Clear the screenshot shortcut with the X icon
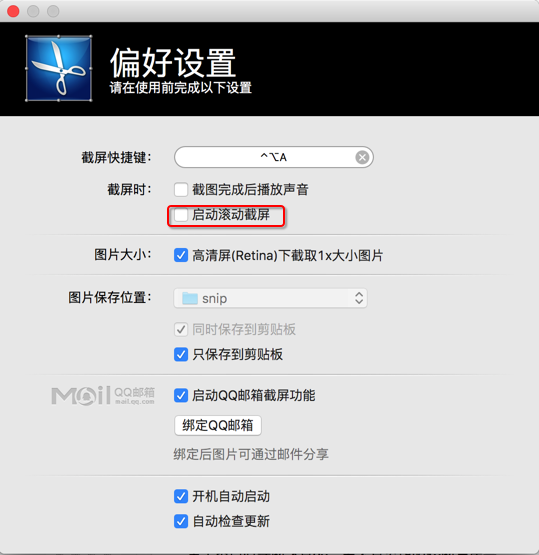The width and height of the screenshot is (539, 555). [362, 157]
